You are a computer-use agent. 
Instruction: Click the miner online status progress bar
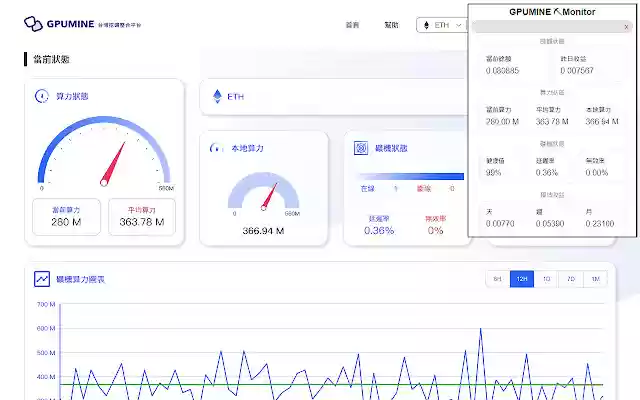click(x=411, y=176)
